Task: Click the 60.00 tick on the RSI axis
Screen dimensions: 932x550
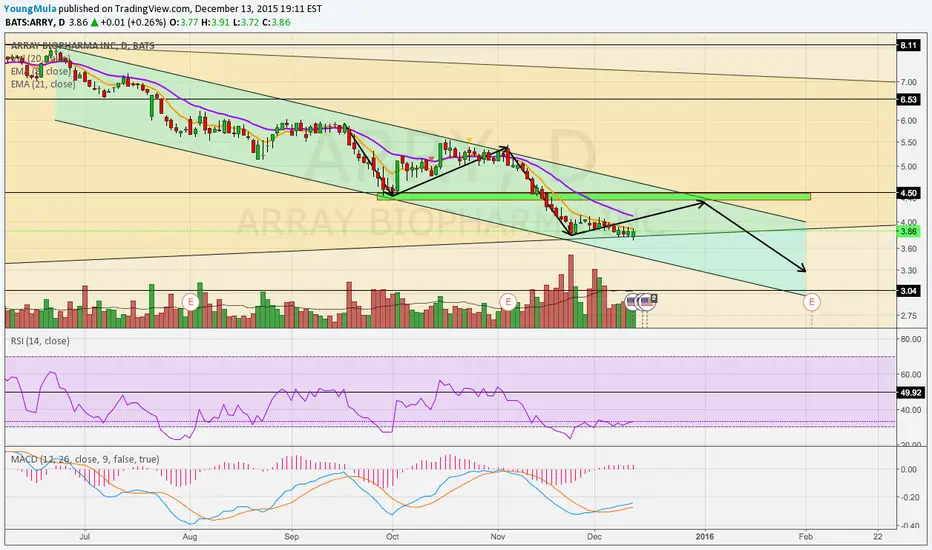Action: coord(911,374)
